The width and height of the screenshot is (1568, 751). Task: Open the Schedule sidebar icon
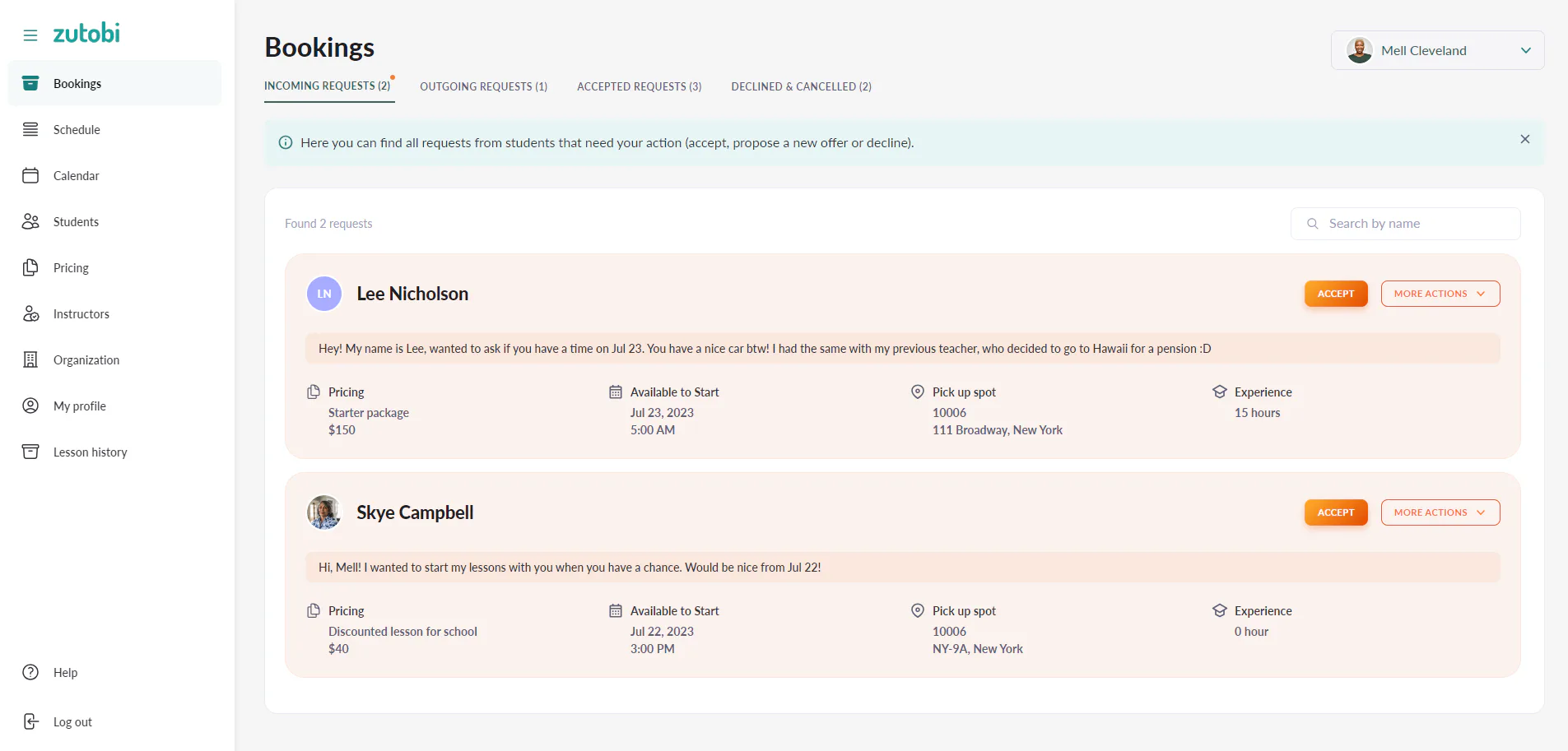point(30,129)
